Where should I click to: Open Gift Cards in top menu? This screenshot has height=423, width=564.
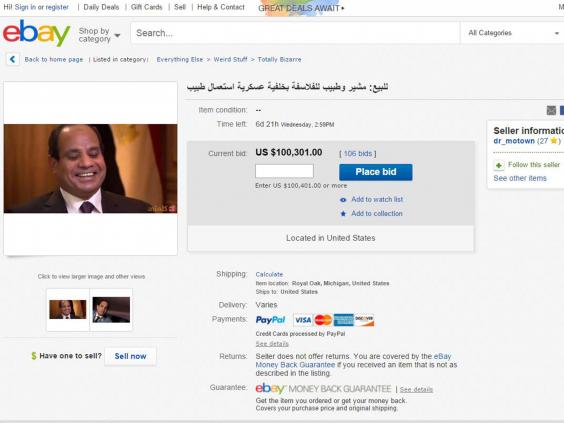pos(146,7)
